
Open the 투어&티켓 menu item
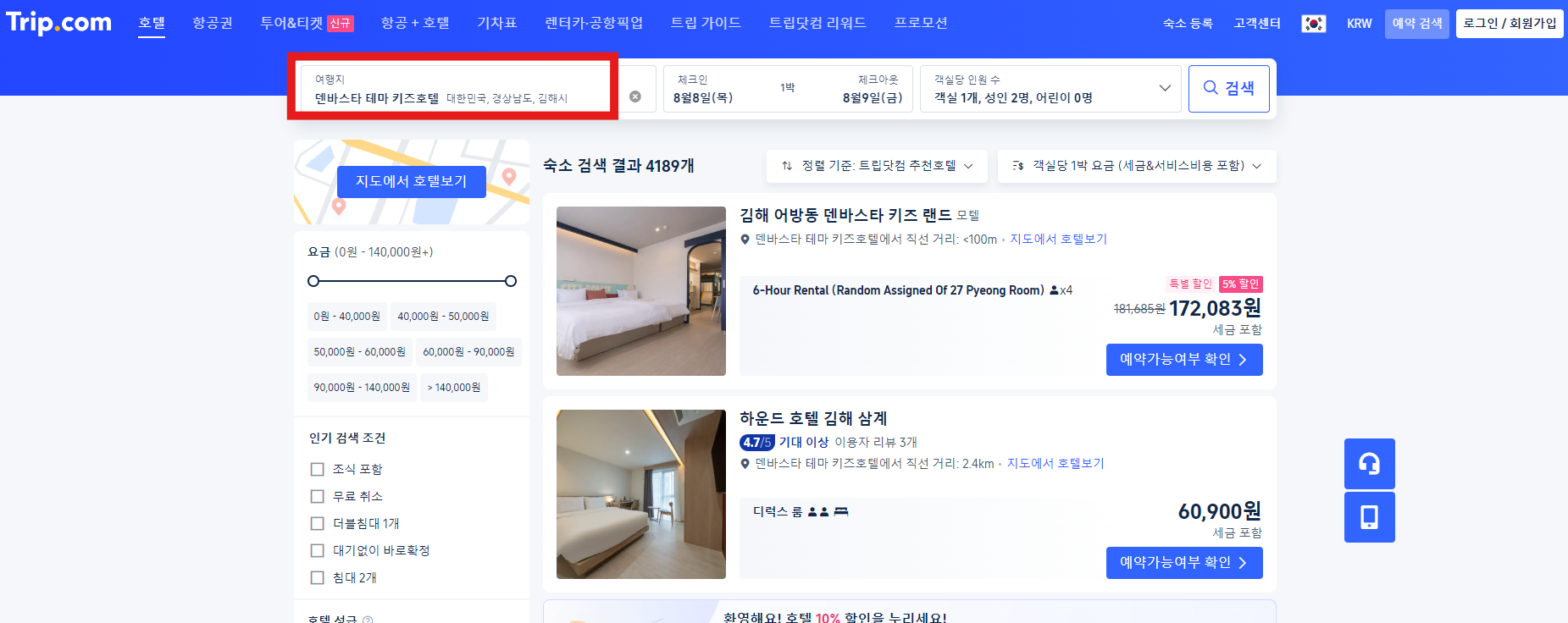tap(291, 23)
